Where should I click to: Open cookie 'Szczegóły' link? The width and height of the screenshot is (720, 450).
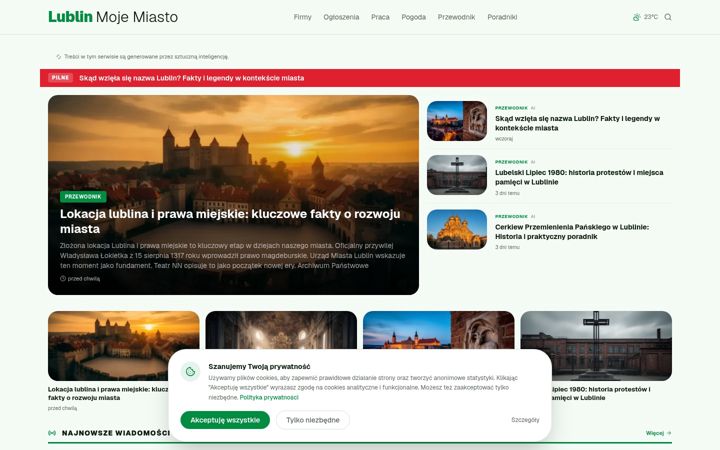click(x=525, y=420)
